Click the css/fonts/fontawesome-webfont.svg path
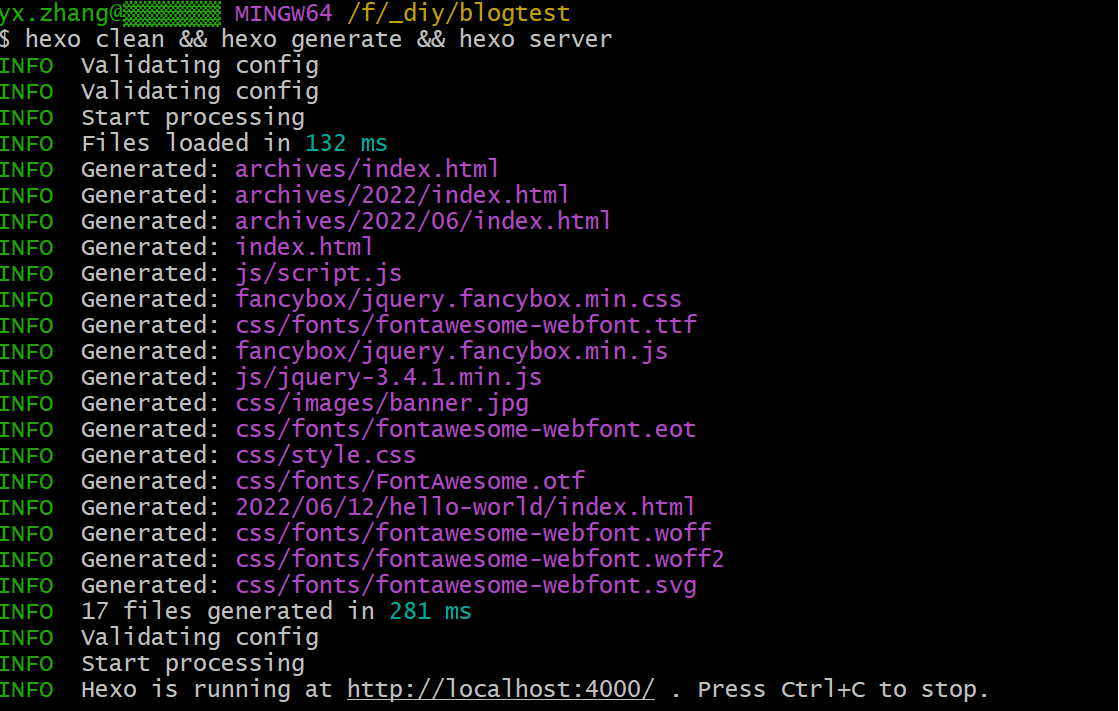Image resolution: width=1119 pixels, height=711 pixels. coord(465,585)
